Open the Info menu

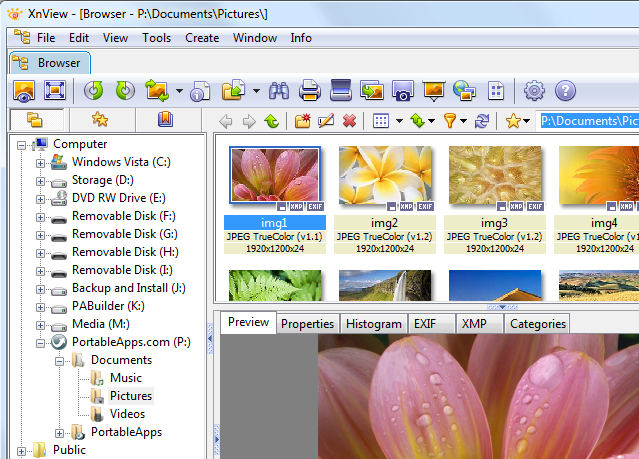click(301, 38)
